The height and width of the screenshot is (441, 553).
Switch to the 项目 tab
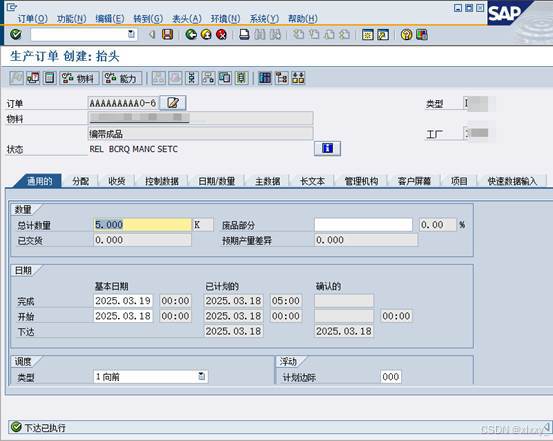[459, 181]
